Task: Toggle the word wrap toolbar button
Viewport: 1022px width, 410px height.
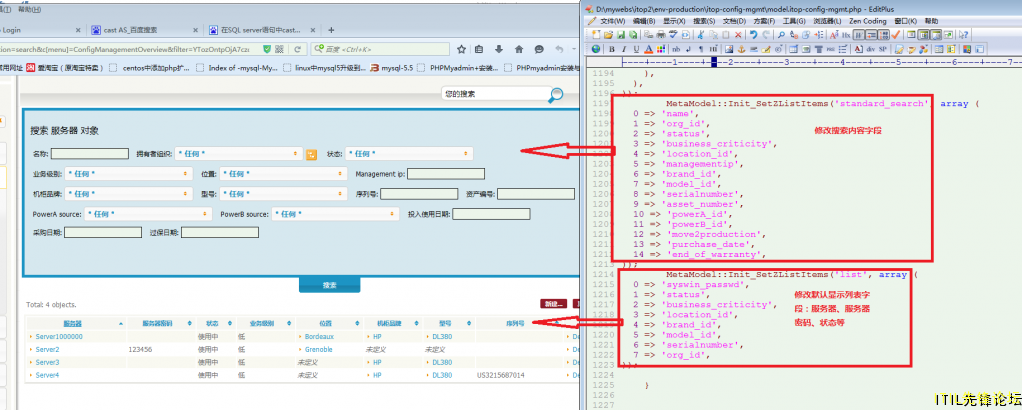Action: click(x=859, y=35)
